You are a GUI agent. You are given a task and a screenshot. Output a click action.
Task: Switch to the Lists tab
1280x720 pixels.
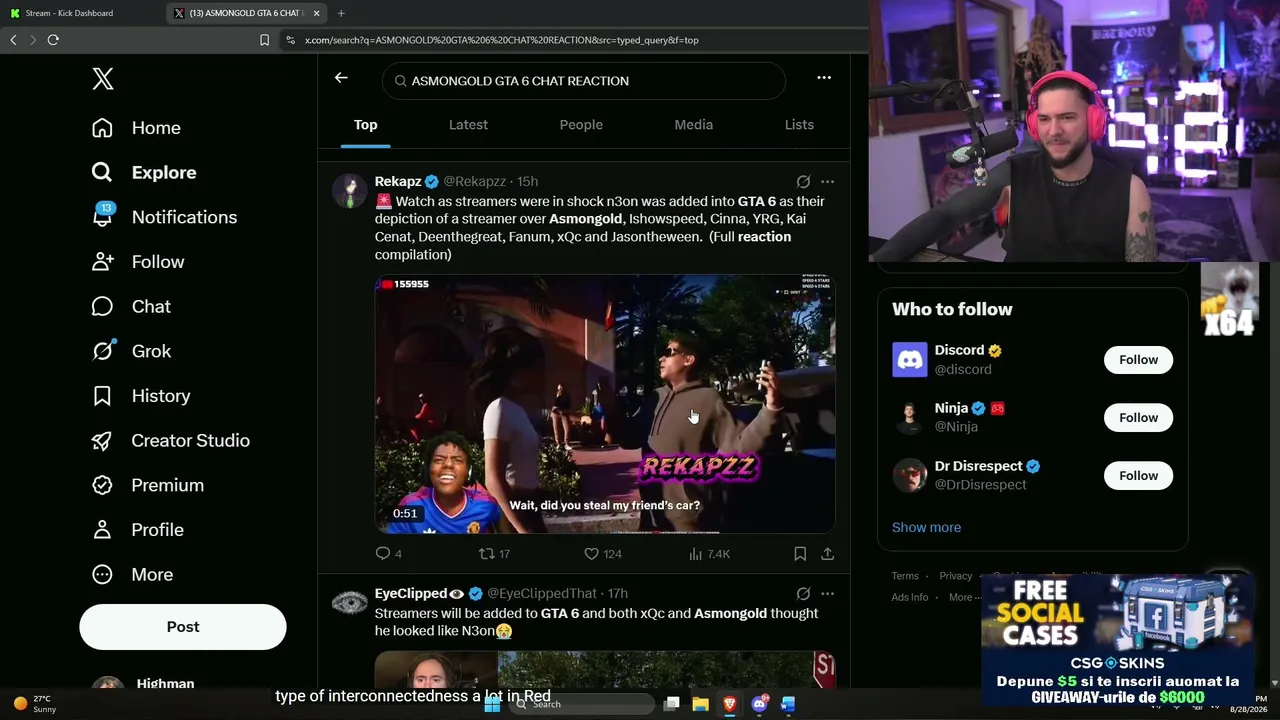[x=799, y=125]
